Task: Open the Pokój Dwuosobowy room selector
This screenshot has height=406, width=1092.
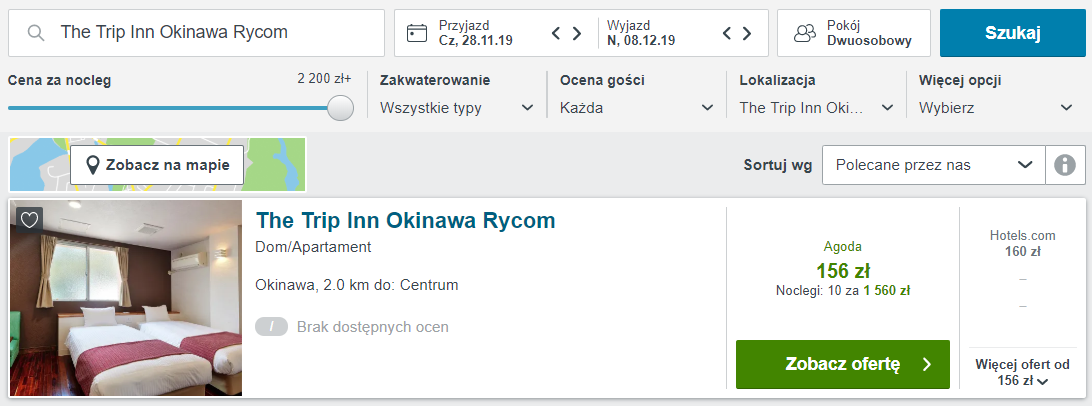Action: coord(854,33)
